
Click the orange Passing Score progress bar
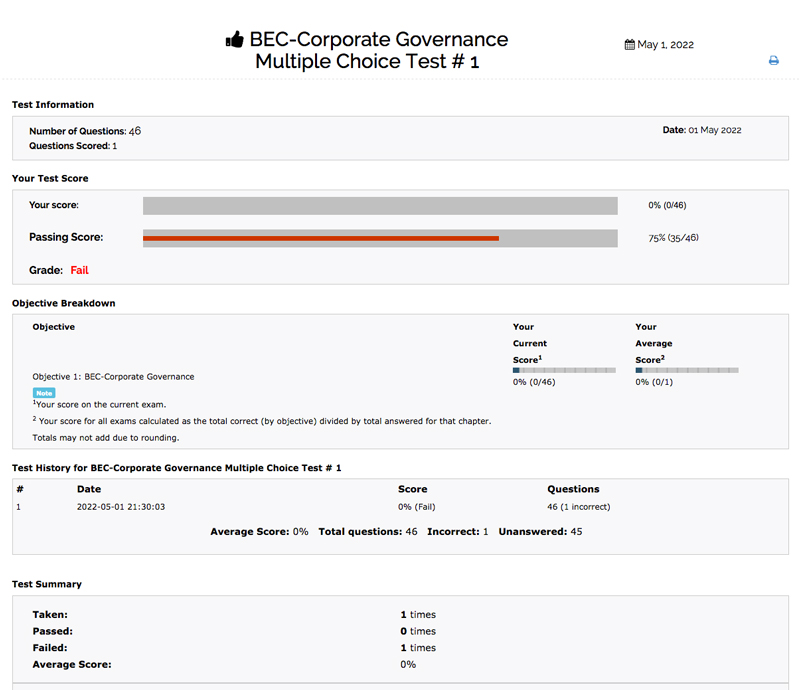click(321, 238)
